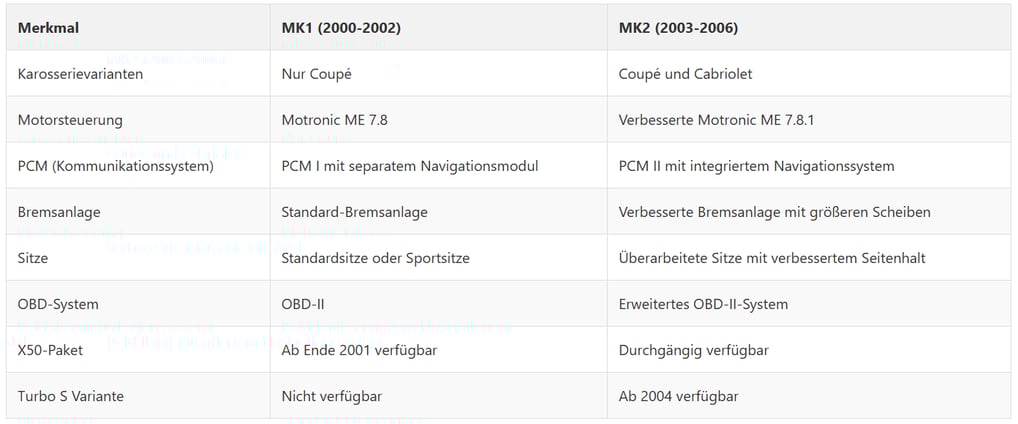The width and height of the screenshot is (1018, 424).
Task: Select the X50-Paket row label
Action: click(50, 350)
